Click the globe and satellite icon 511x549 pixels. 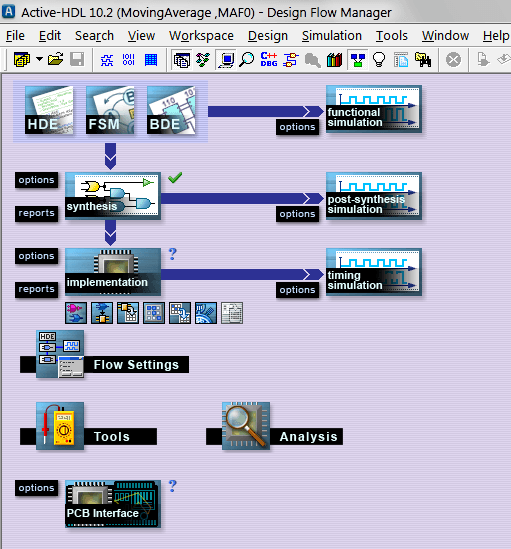(206, 313)
